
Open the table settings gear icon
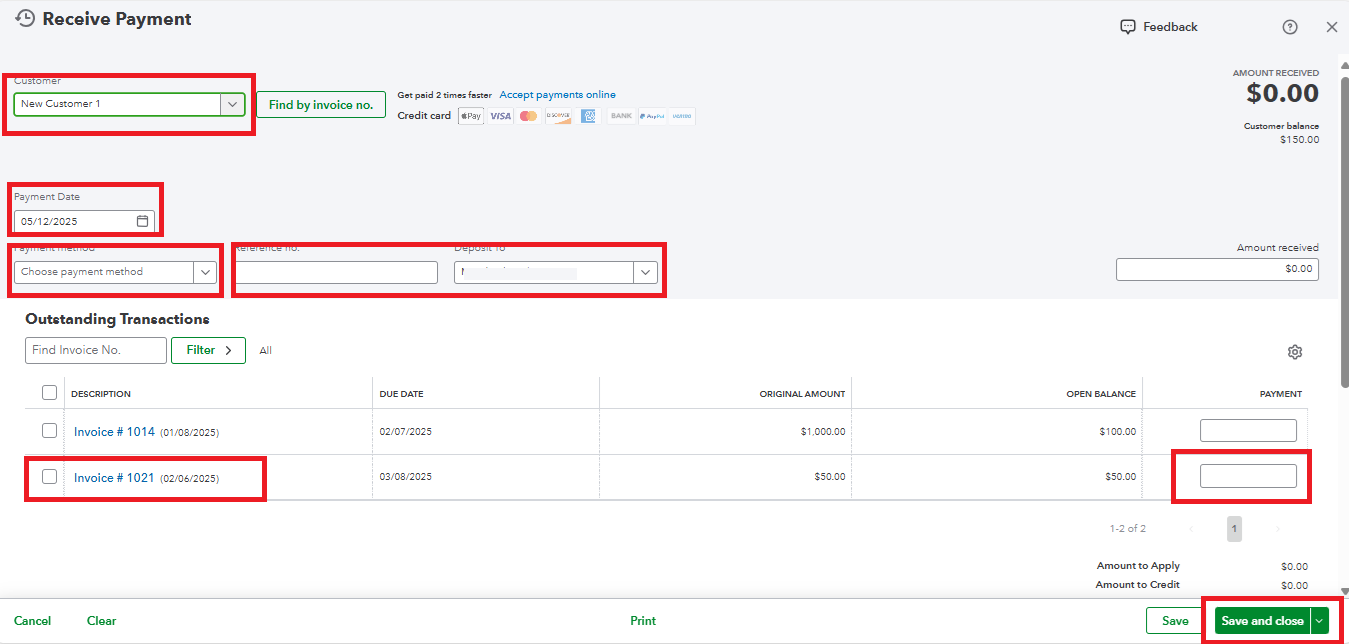pyautogui.click(x=1295, y=352)
